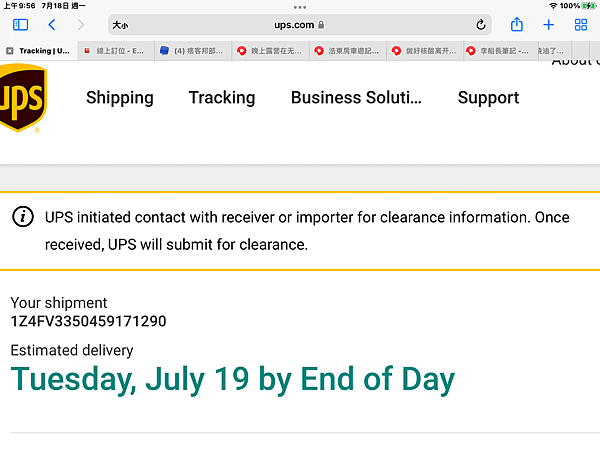This screenshot has width=600, height=450.
Task: Open the Tracking menu
Action: tap(222, 98)
